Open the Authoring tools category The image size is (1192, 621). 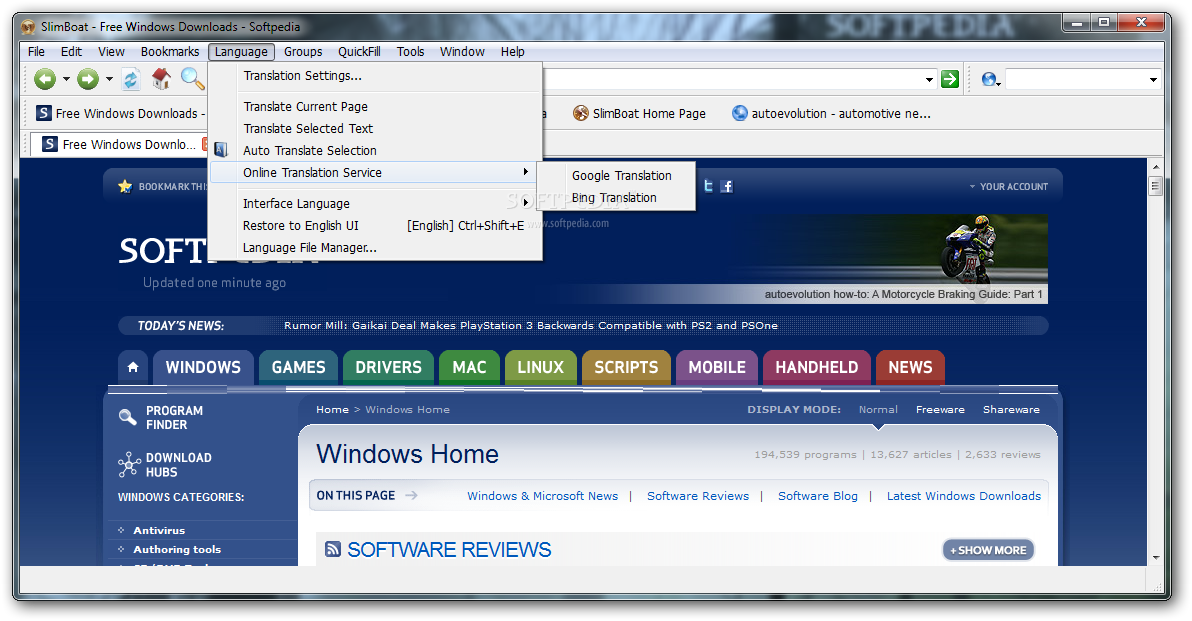[x=177, y=550]
